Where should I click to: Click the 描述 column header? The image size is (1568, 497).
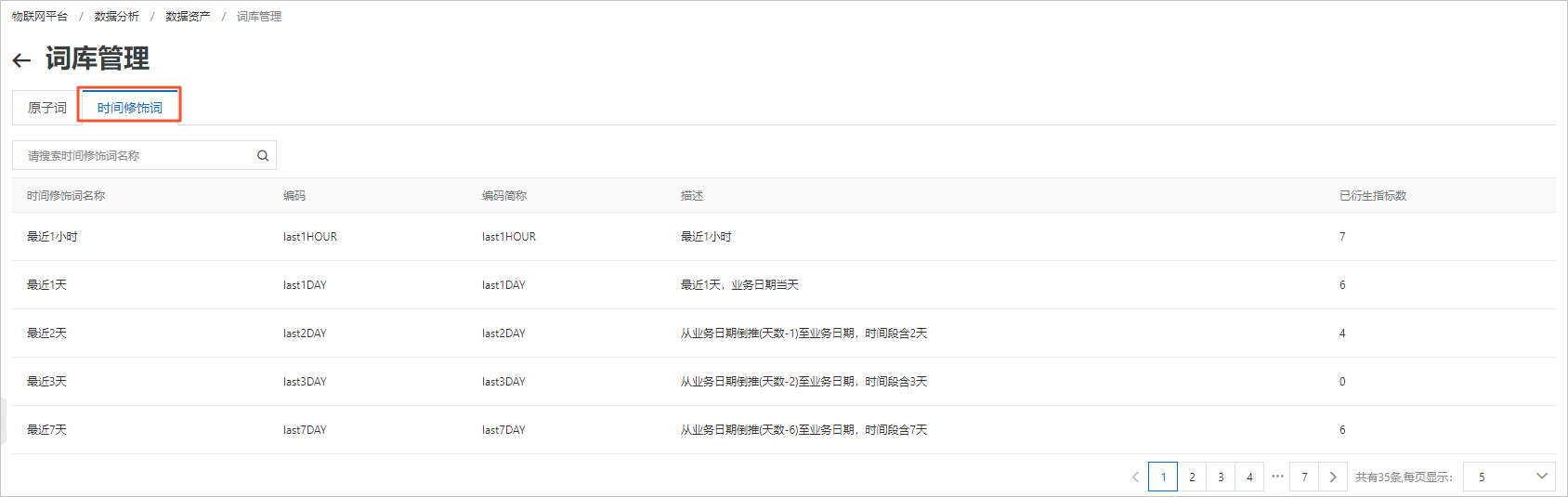click(x=692, y=196)
